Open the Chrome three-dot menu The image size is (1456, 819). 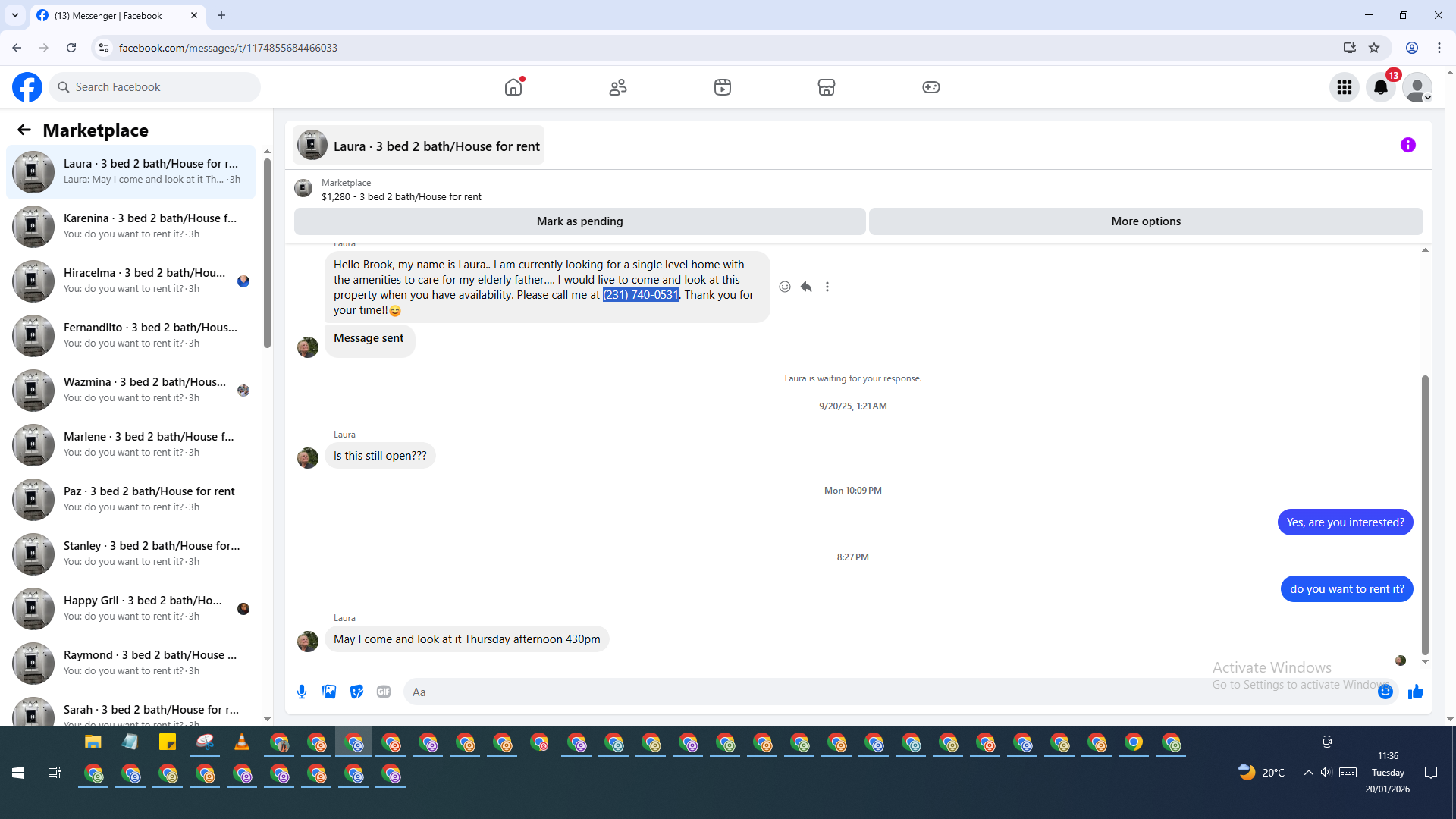pos(1439,48)
